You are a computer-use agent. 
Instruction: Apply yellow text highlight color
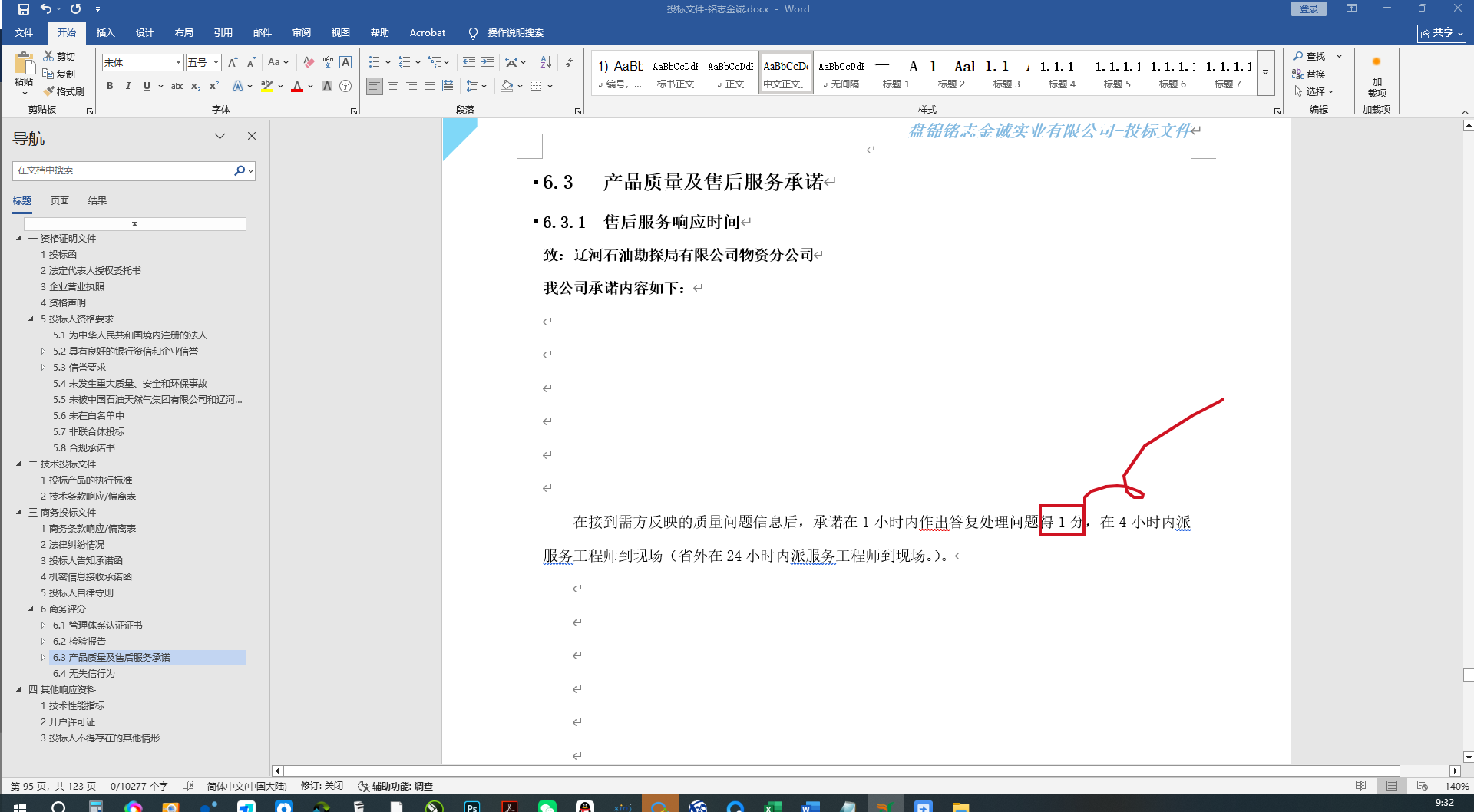[266, 86]
